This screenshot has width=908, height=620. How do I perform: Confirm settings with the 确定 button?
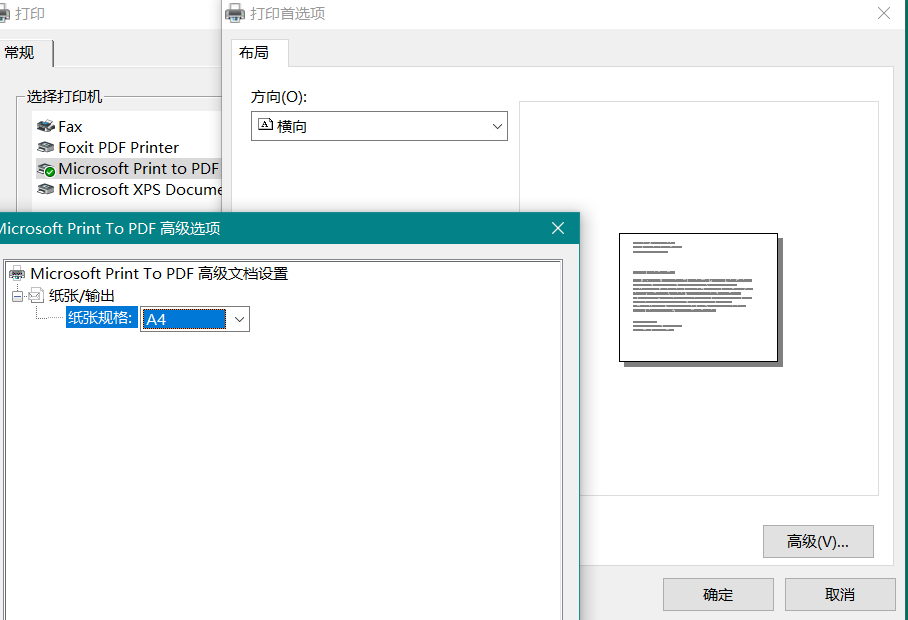(x=718, y=593)
